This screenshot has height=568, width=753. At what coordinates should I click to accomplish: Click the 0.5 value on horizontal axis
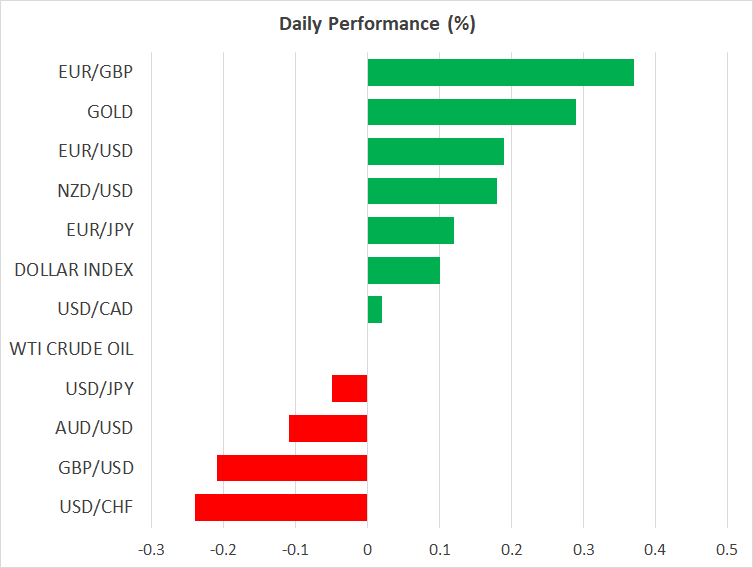click(x=727, y=550)
